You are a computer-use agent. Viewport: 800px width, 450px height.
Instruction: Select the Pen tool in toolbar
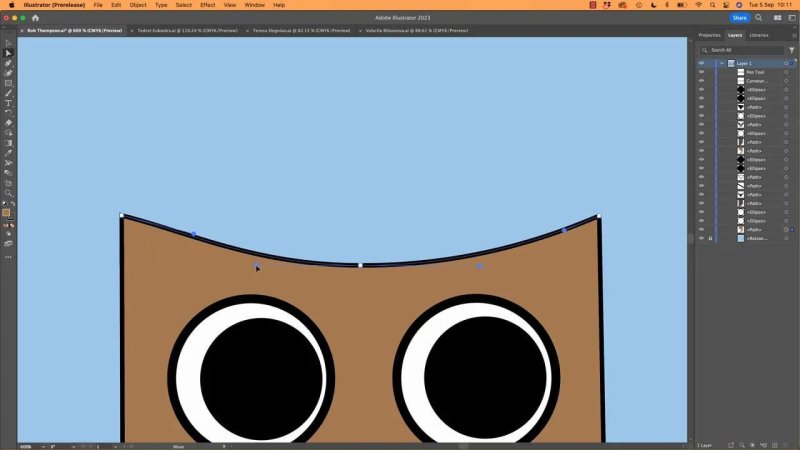(x=8, y=63)
